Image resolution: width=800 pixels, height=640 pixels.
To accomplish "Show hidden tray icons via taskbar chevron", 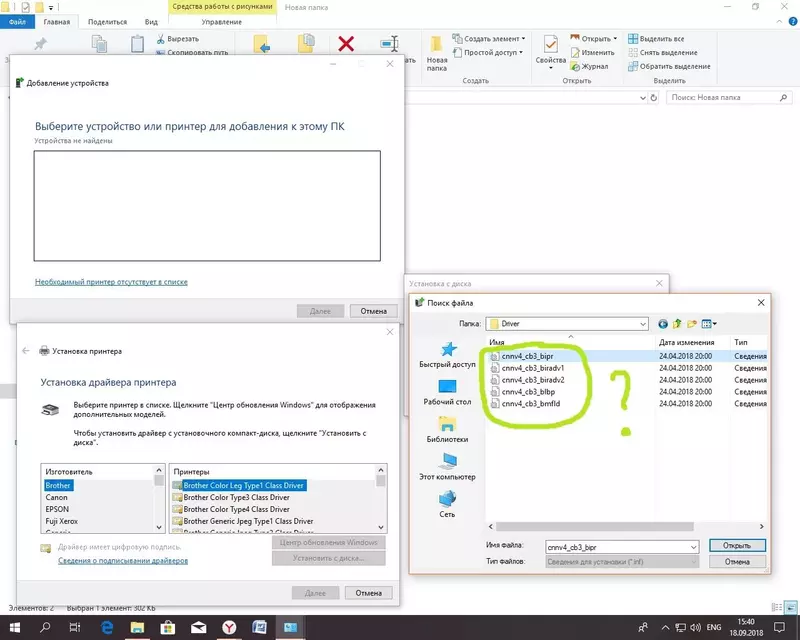I will 665,627.
